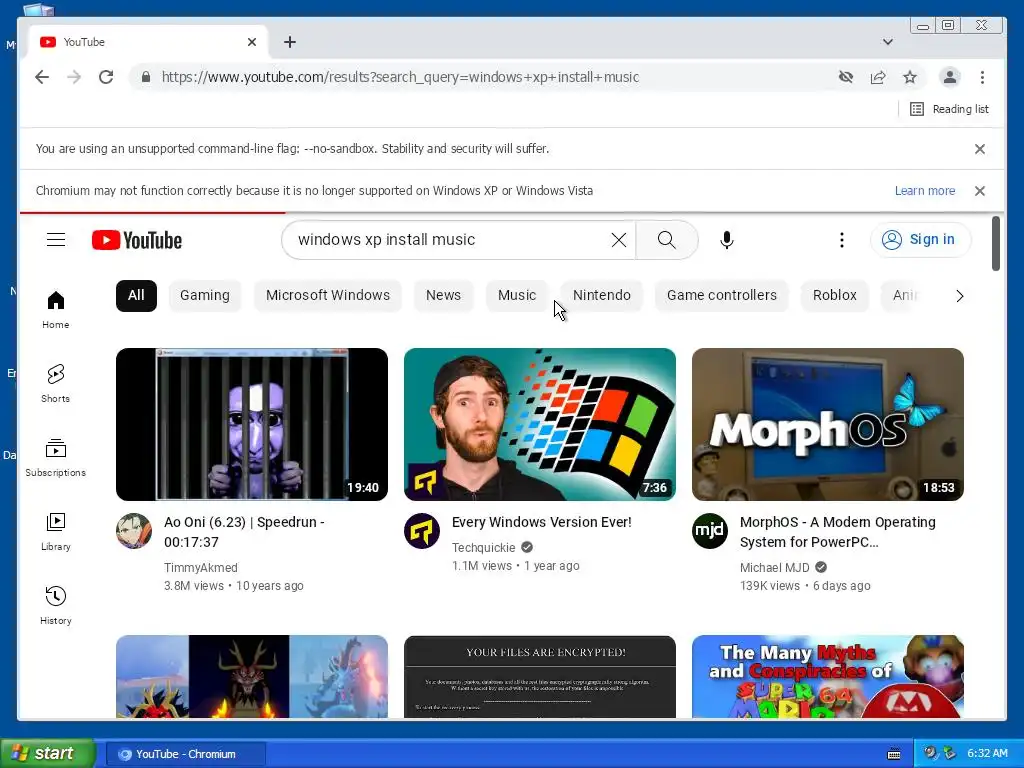1024x768 pixels.
Task: Open Library in sidebar
Action: click(56, 532)
